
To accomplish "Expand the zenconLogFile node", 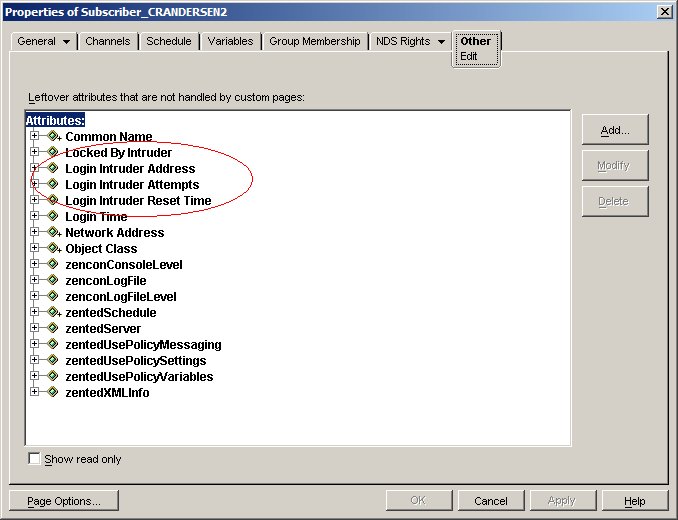I will point(35,280).
